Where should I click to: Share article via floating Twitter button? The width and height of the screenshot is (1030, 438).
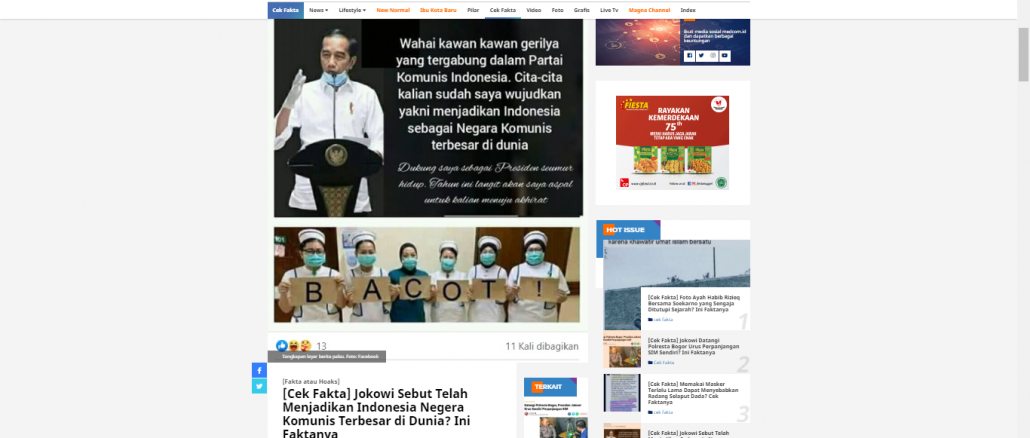(x=259, y=386)
